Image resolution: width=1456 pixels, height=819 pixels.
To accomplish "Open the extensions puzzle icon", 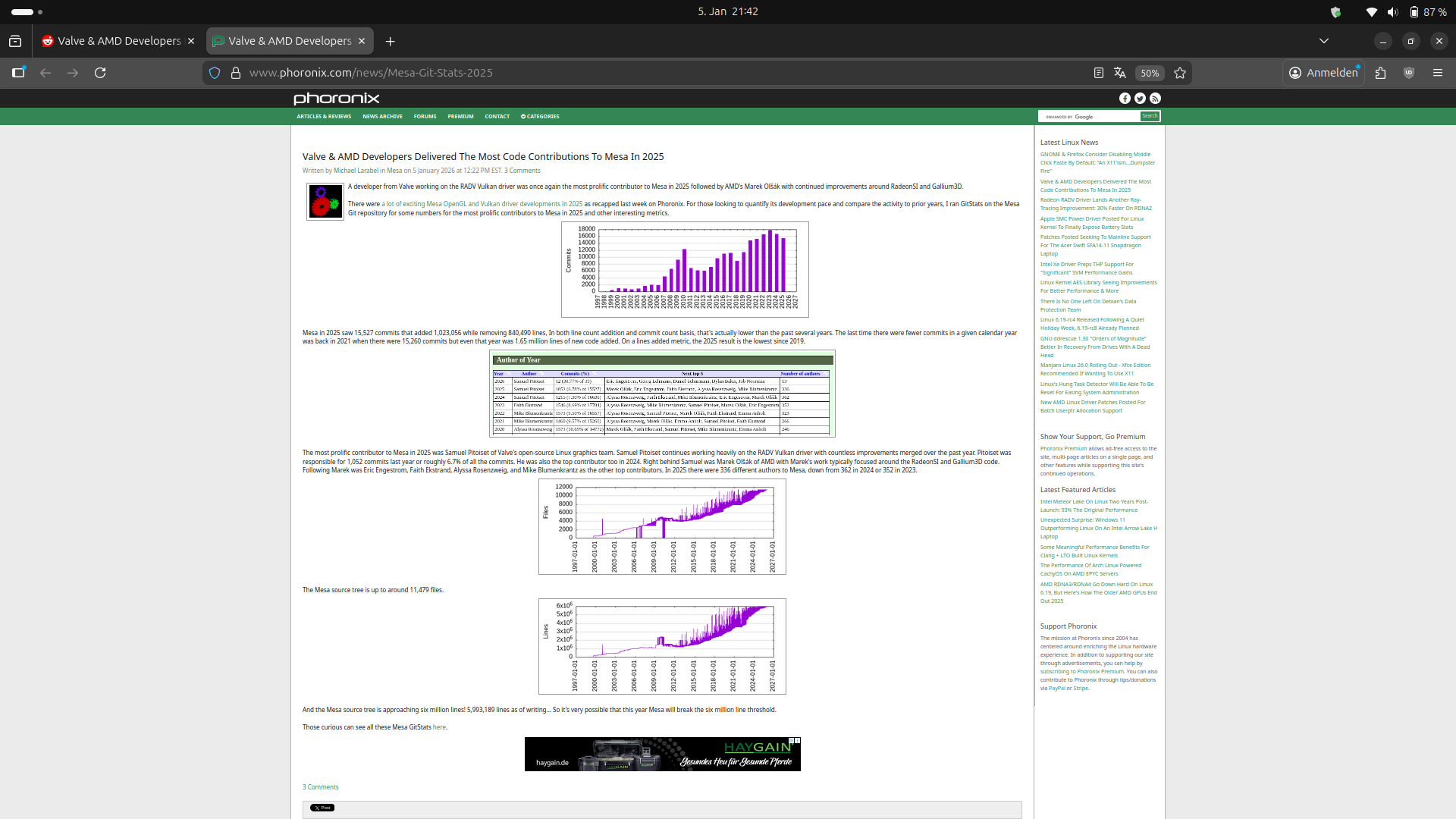I will click(1380, 73).
